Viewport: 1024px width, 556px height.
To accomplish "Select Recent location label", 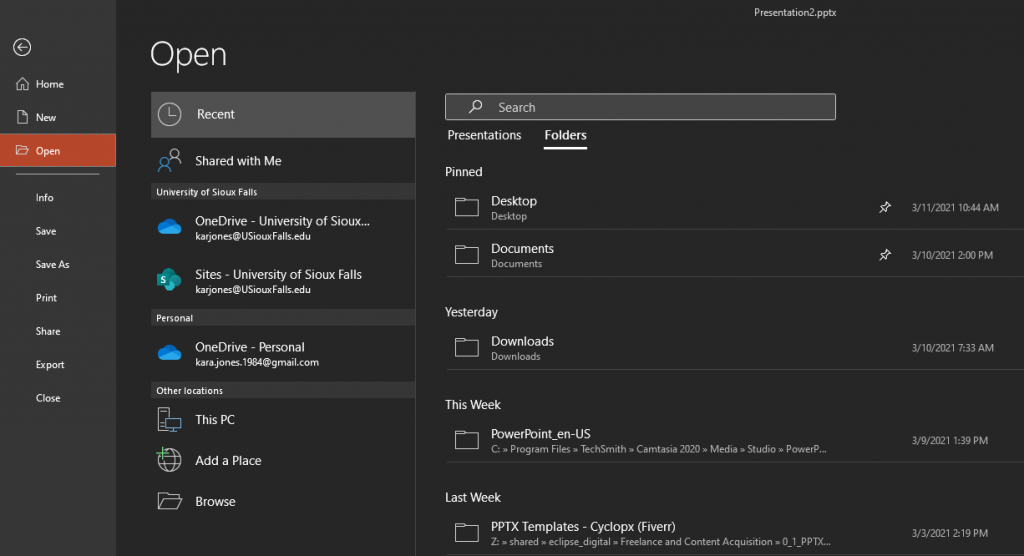I will click(x=216, y=114).
